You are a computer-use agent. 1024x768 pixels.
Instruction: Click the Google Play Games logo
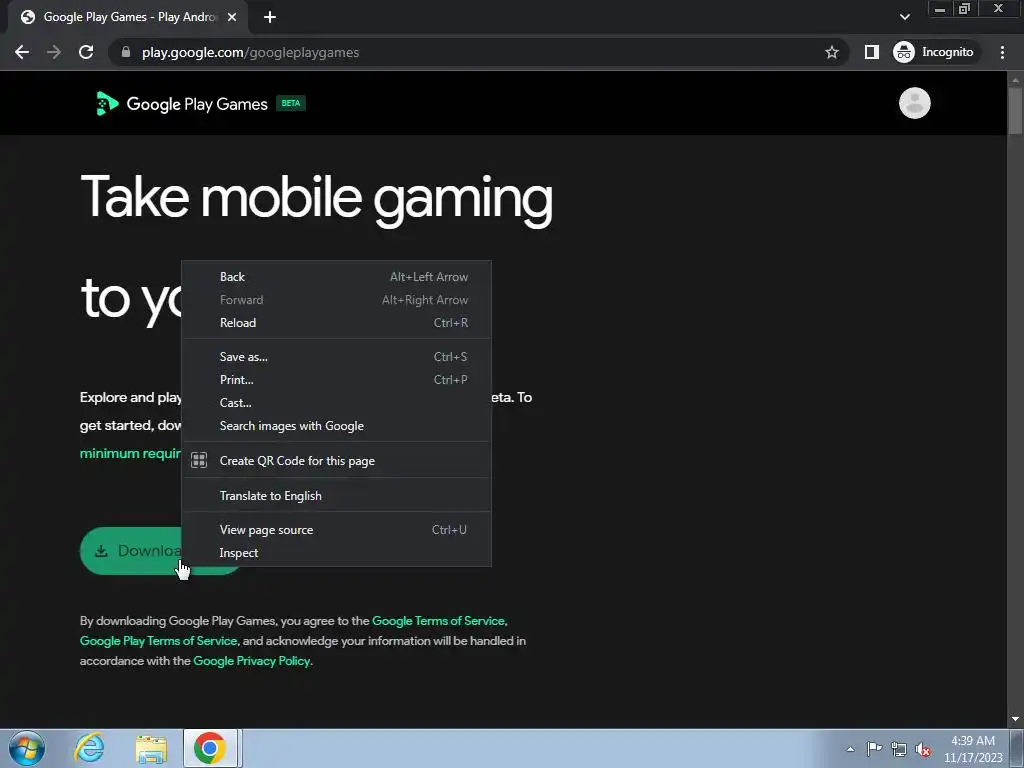[182, 104]
